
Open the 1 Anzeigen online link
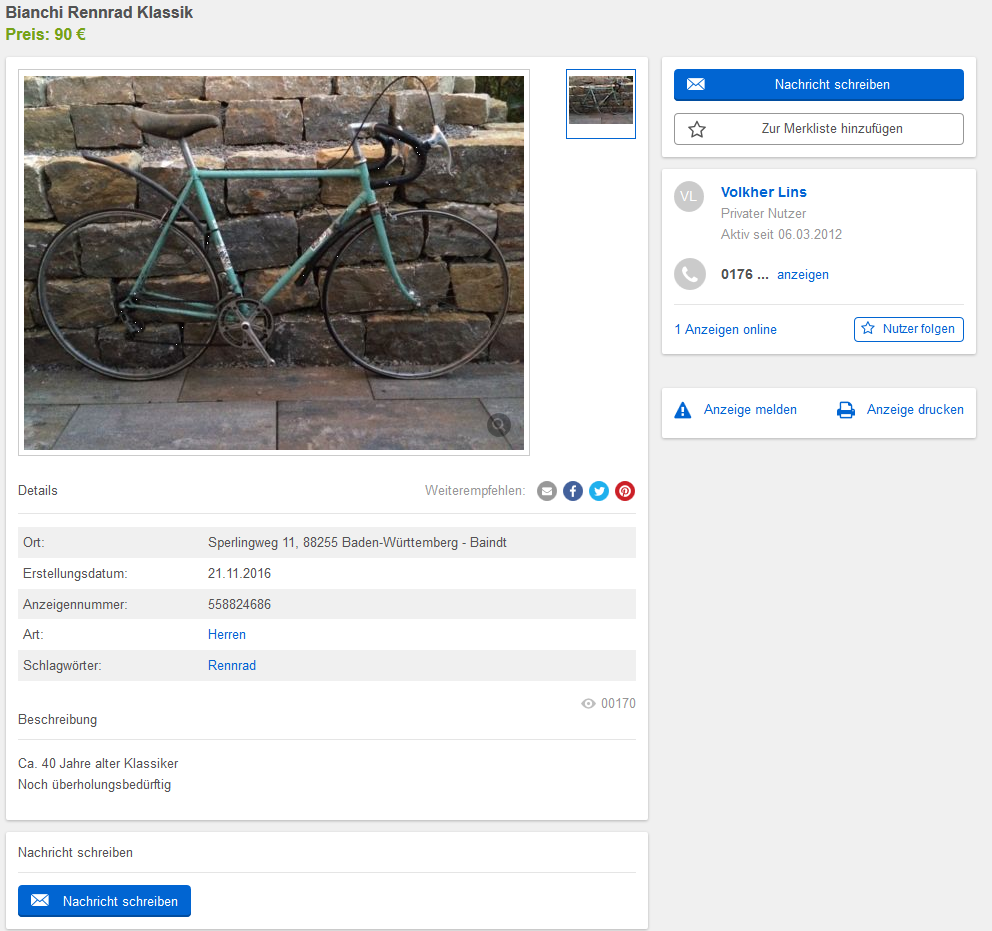[725, 330]
